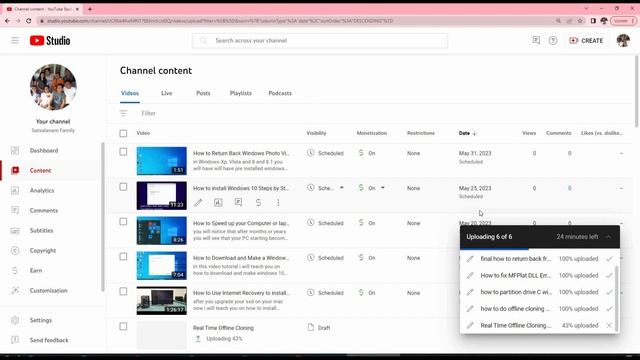
Task: Open three-dot options for Install Windows 10 video
Action: (x=278, y=202)
